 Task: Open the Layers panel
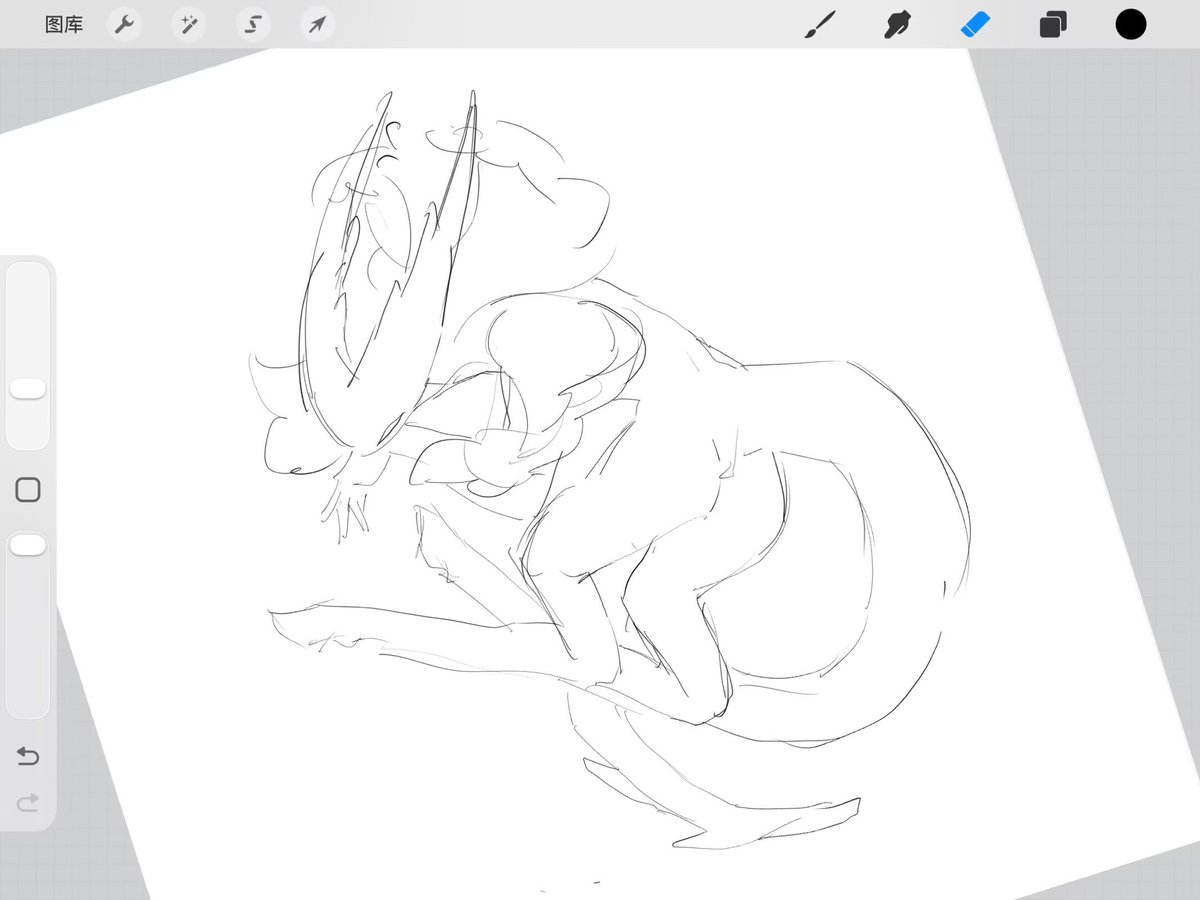click(x=1053, y=25)
